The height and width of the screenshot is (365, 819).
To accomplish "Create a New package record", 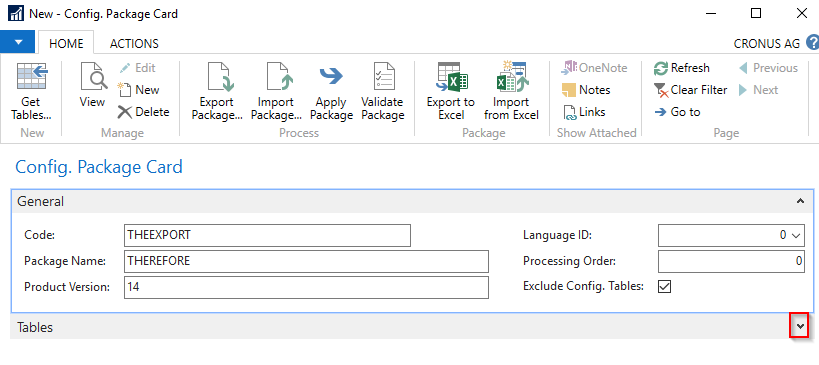I will pos(138,90).
